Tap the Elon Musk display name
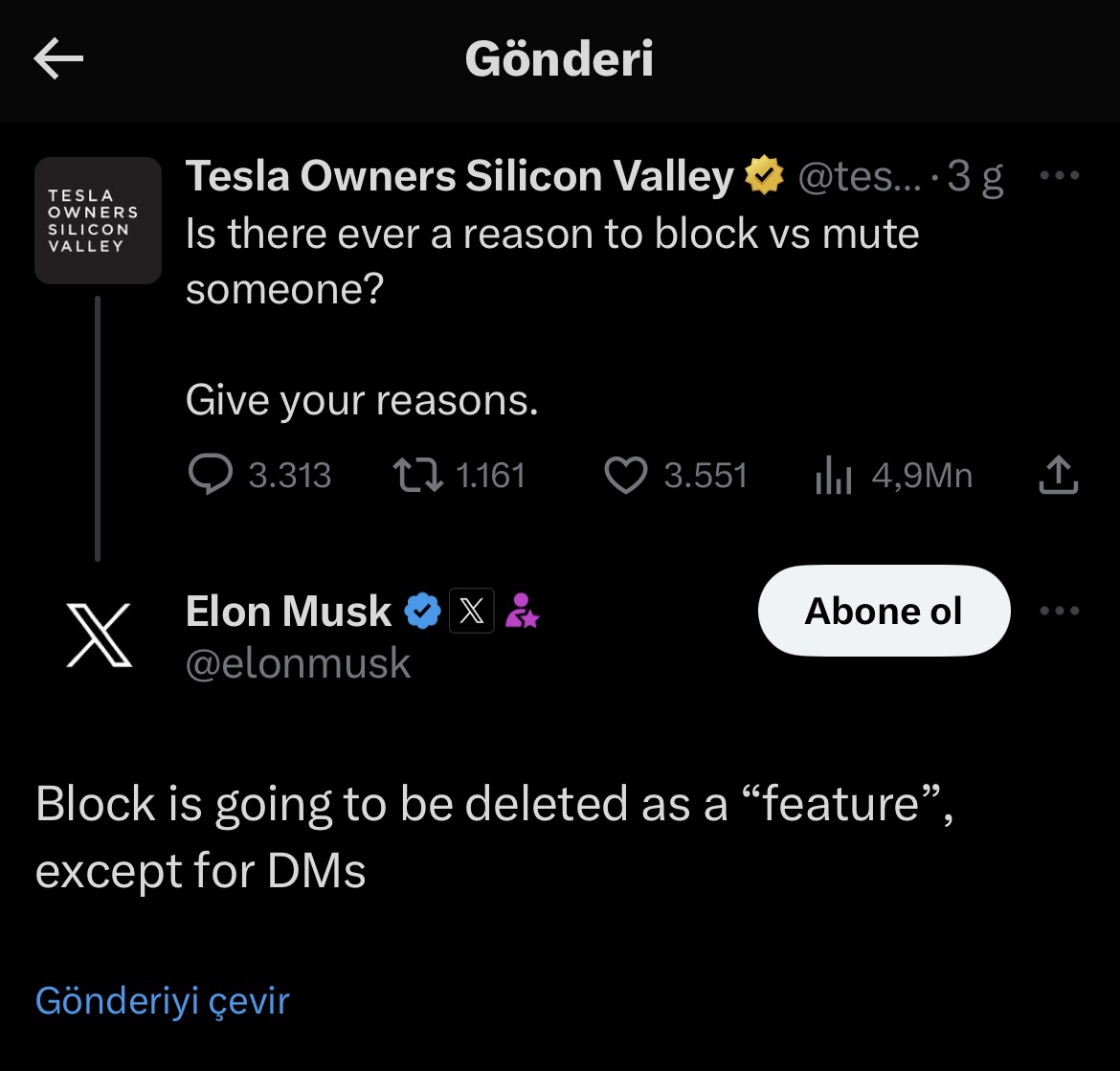This screenshot has height=1071, width=1120. coord(288,612)
